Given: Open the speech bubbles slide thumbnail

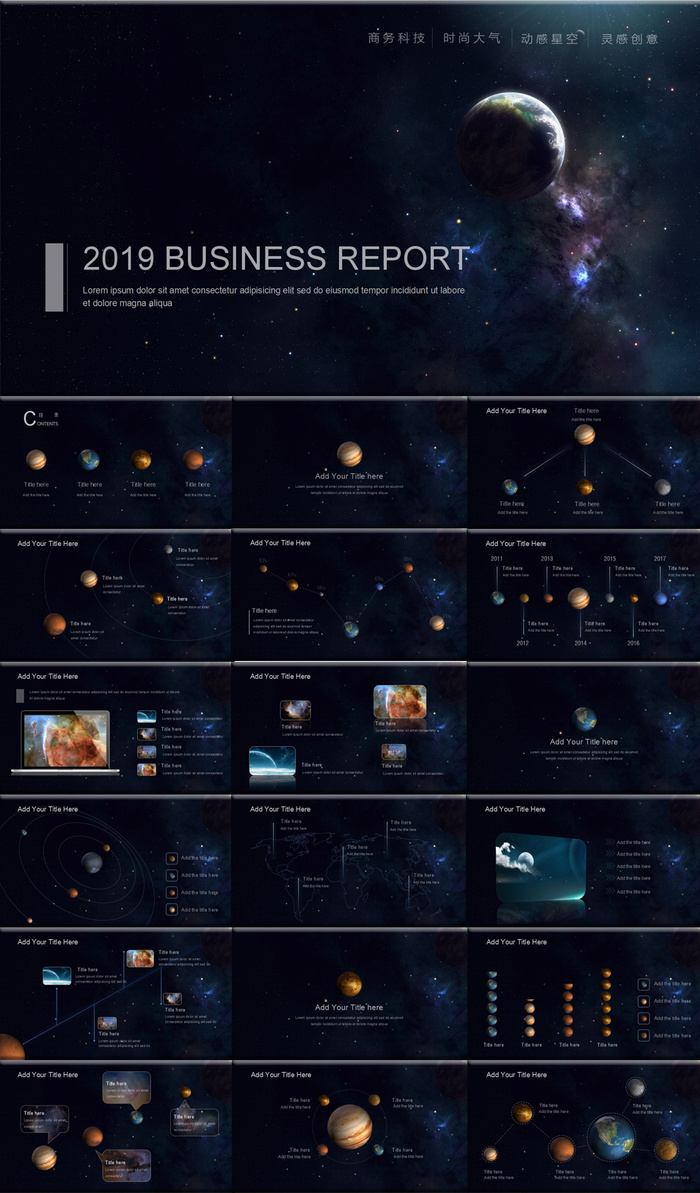Looking at the screenshot, I should (x=116, y=1127).
